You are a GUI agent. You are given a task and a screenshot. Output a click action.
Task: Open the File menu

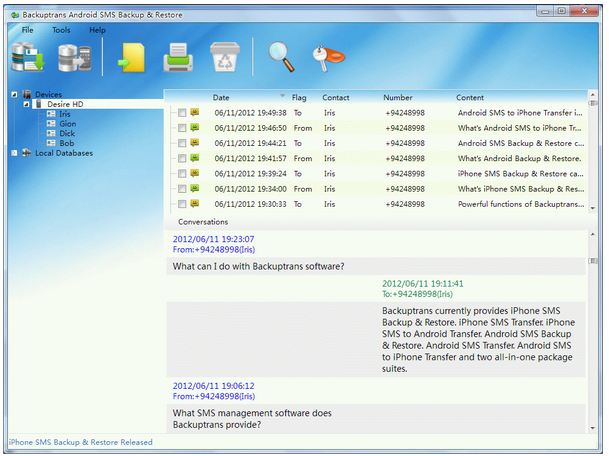pyautogui.click(x=28, y=30)
